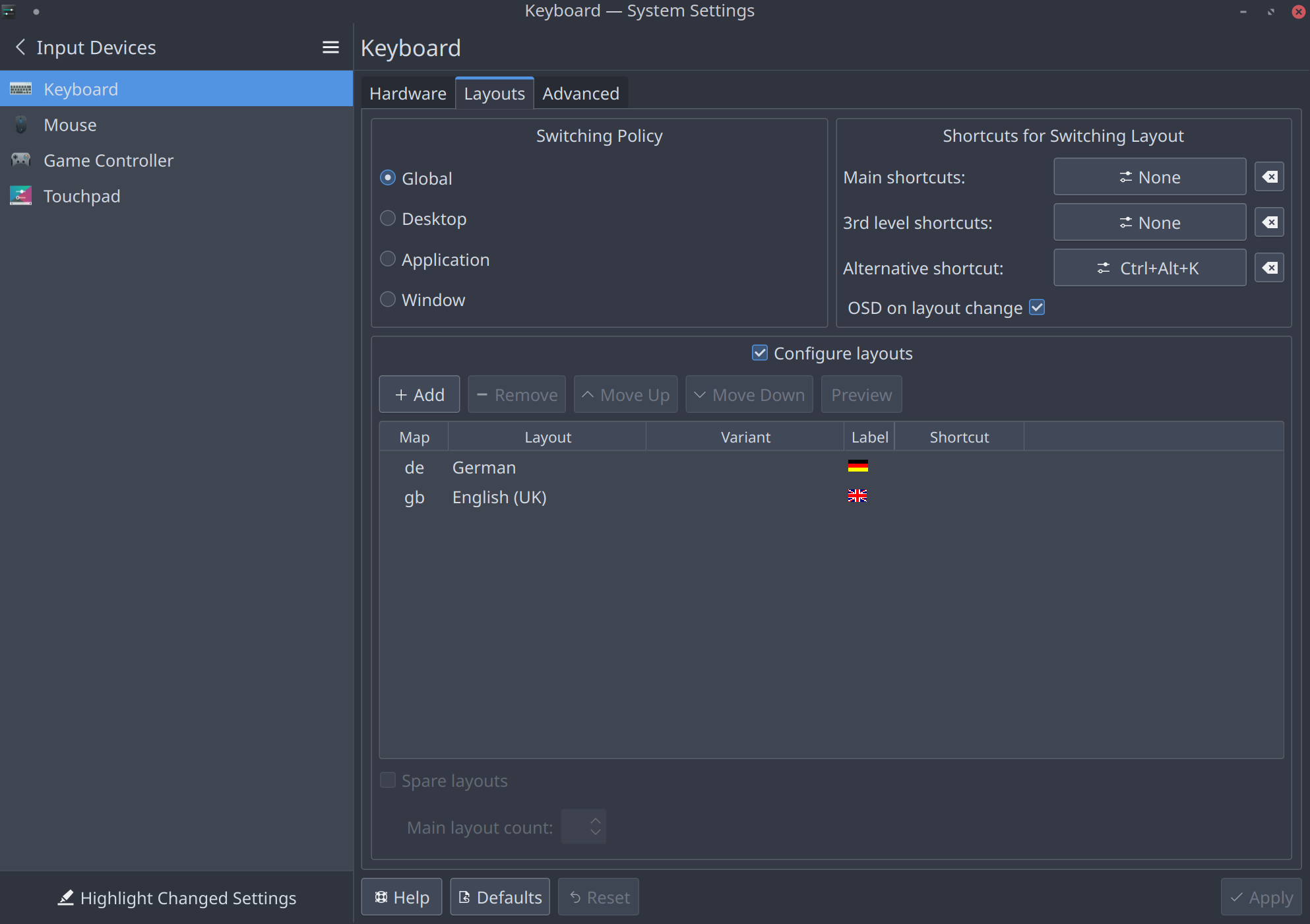The image size is (1310, 924).
Task: Open Game Controller settings
Action: [x=108, y=161]
